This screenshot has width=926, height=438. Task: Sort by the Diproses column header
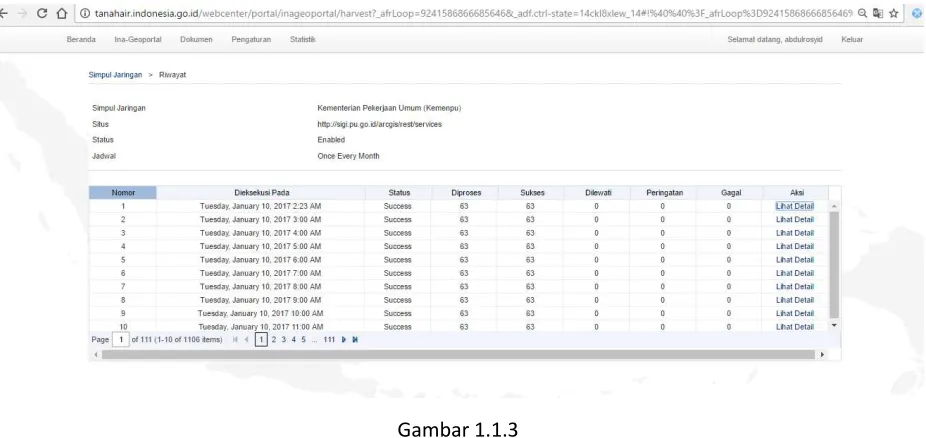point(465,192)
